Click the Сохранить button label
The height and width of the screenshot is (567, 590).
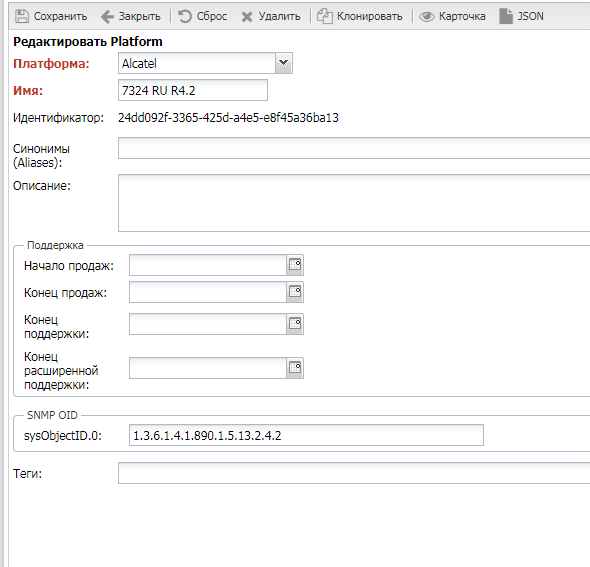[x=60, y=16]
